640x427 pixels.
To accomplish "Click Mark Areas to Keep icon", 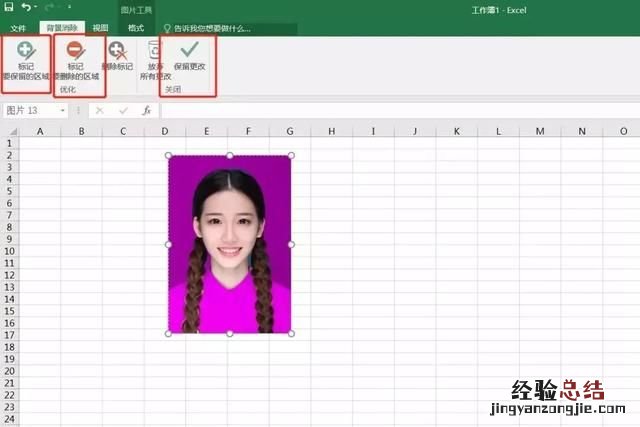I will tap(25, 50).
